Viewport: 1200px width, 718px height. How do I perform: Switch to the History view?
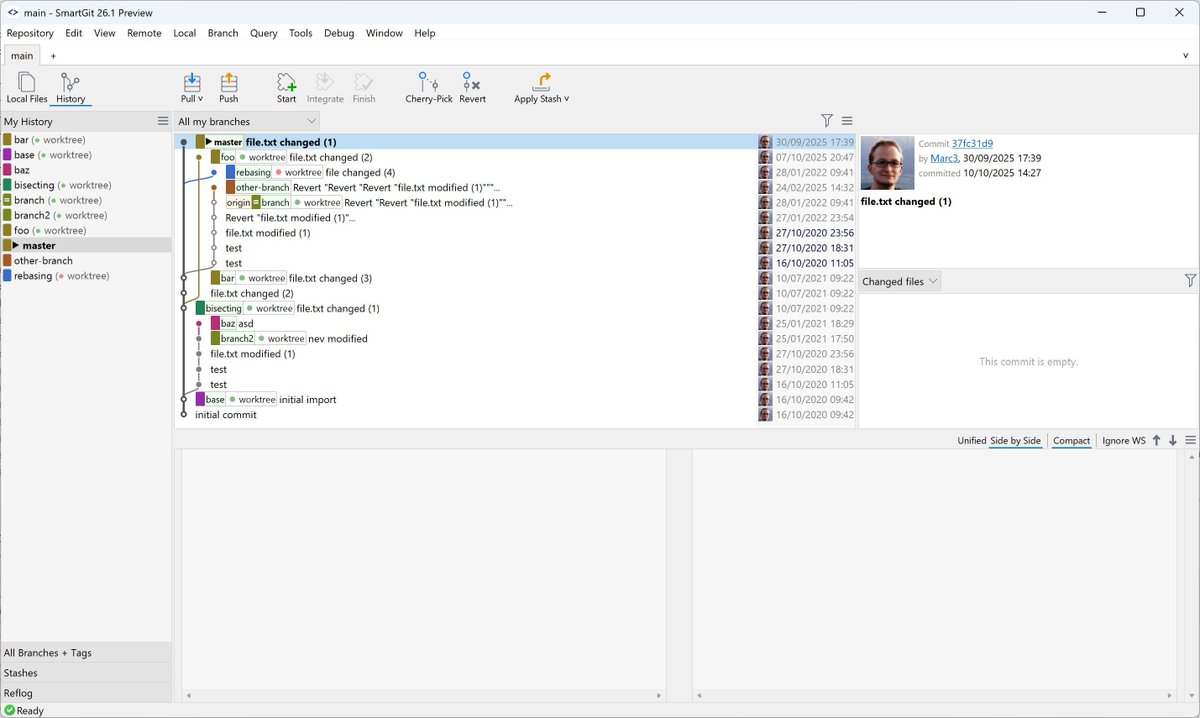tap(70, 88)
